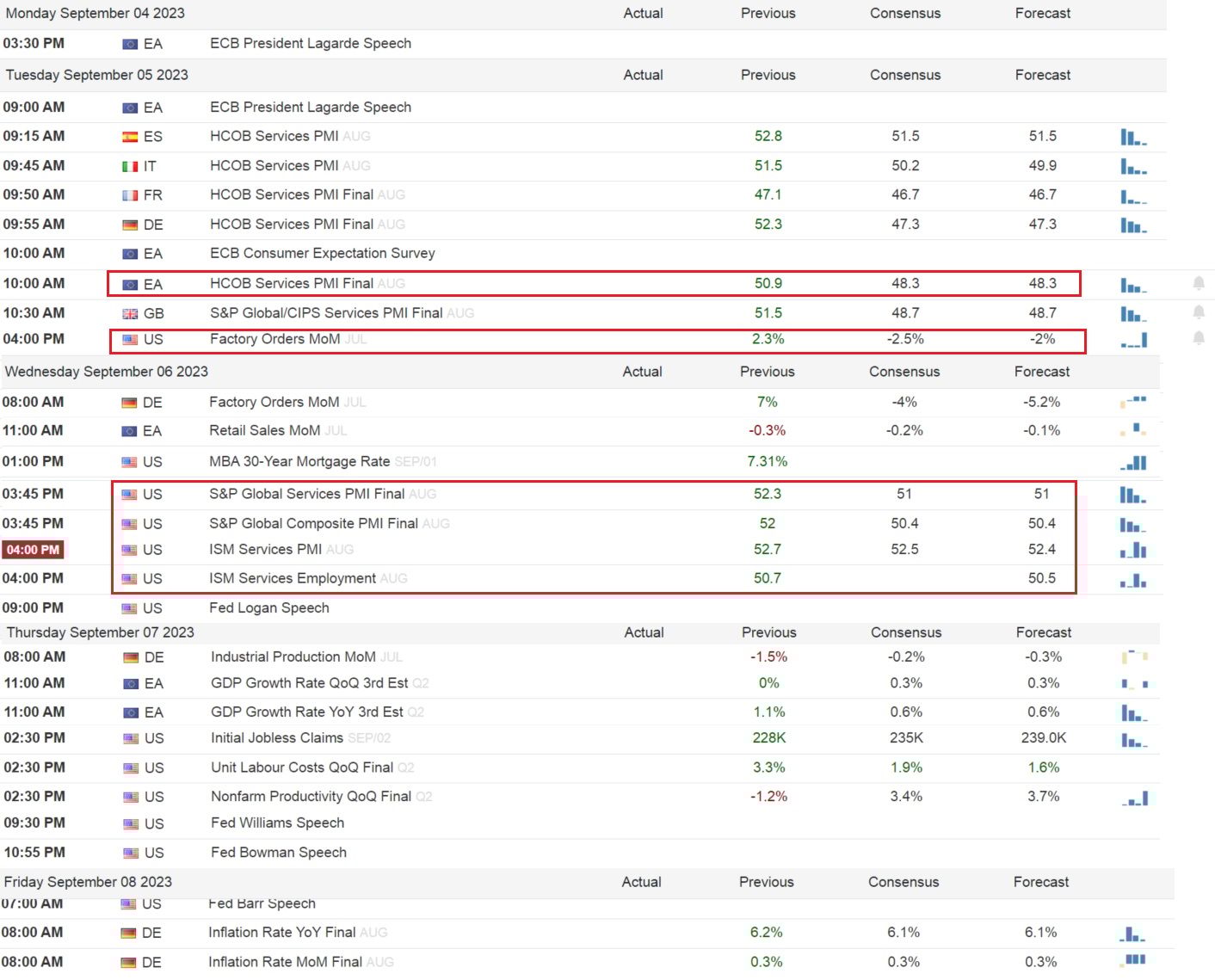Toggle the alert bell for Euro Area HCOB Services PMI Final
The height and width of the screenshot is (980, 1215).
pyautogui.click(x=1198, y=283)
